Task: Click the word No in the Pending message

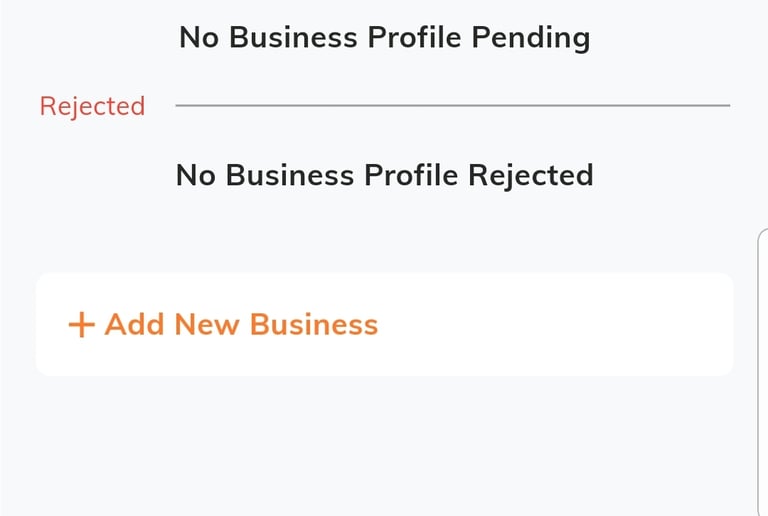Action: (197, 38)
